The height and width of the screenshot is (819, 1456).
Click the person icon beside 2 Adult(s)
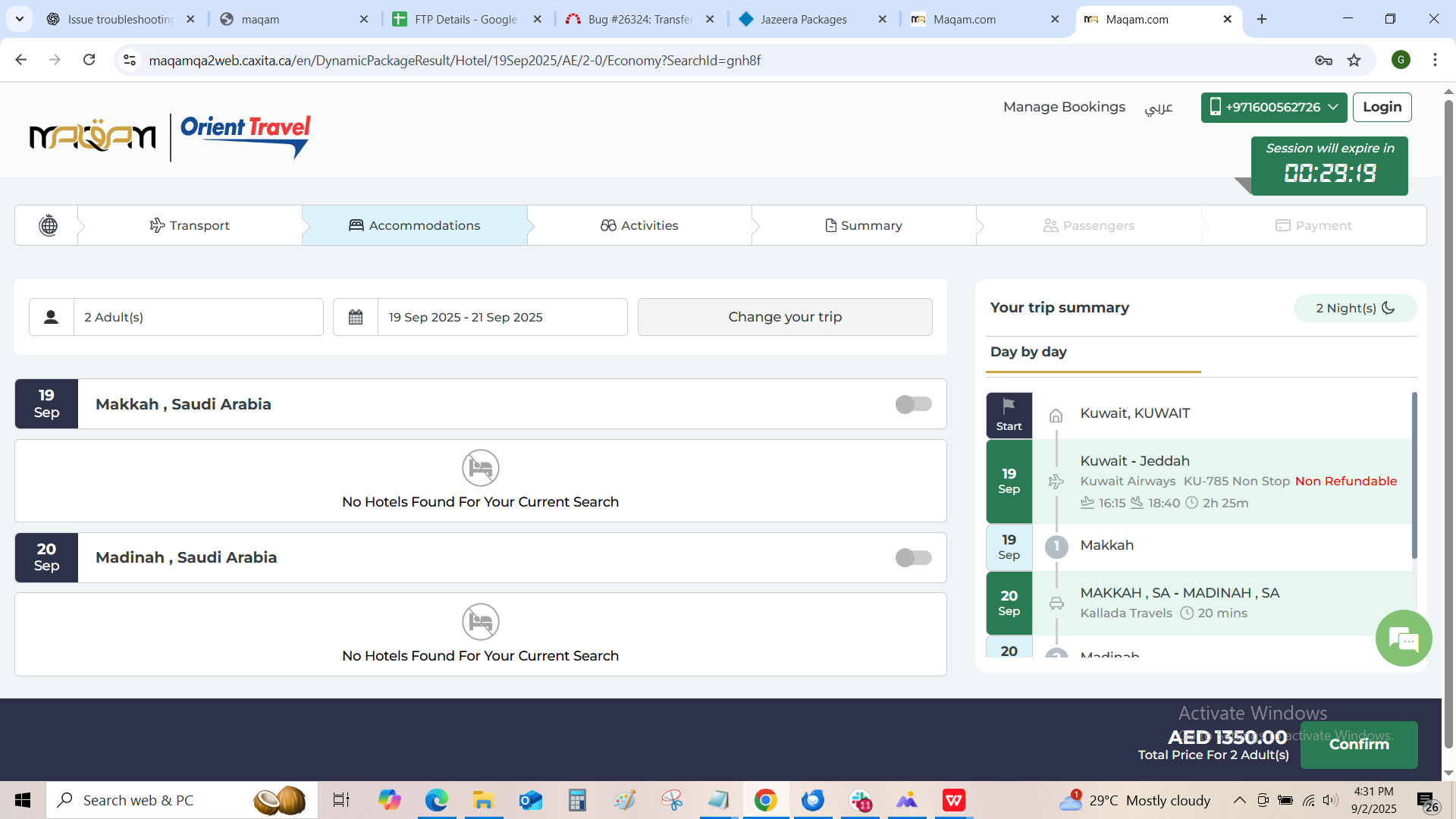tap(51, 317)
